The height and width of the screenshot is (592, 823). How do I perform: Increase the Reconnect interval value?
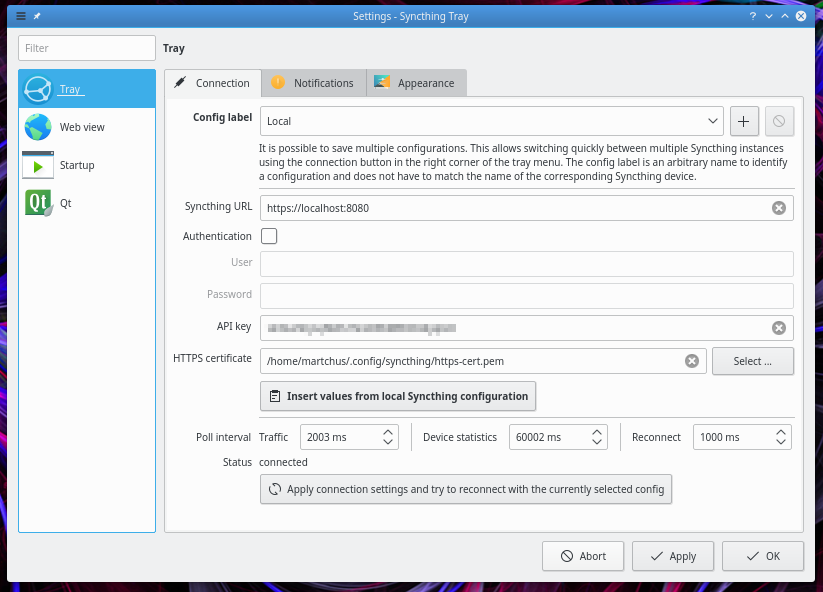tap(780, 432)
